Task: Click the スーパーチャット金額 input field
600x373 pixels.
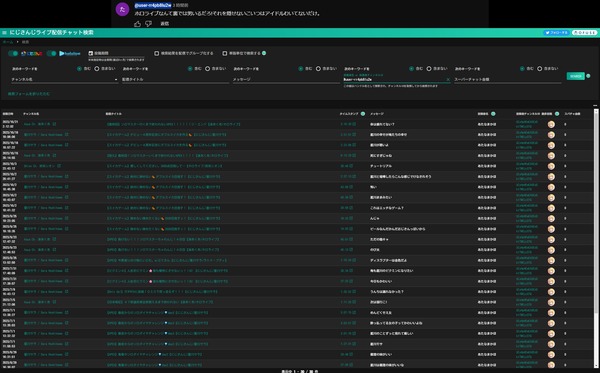Action: [507, 79]
